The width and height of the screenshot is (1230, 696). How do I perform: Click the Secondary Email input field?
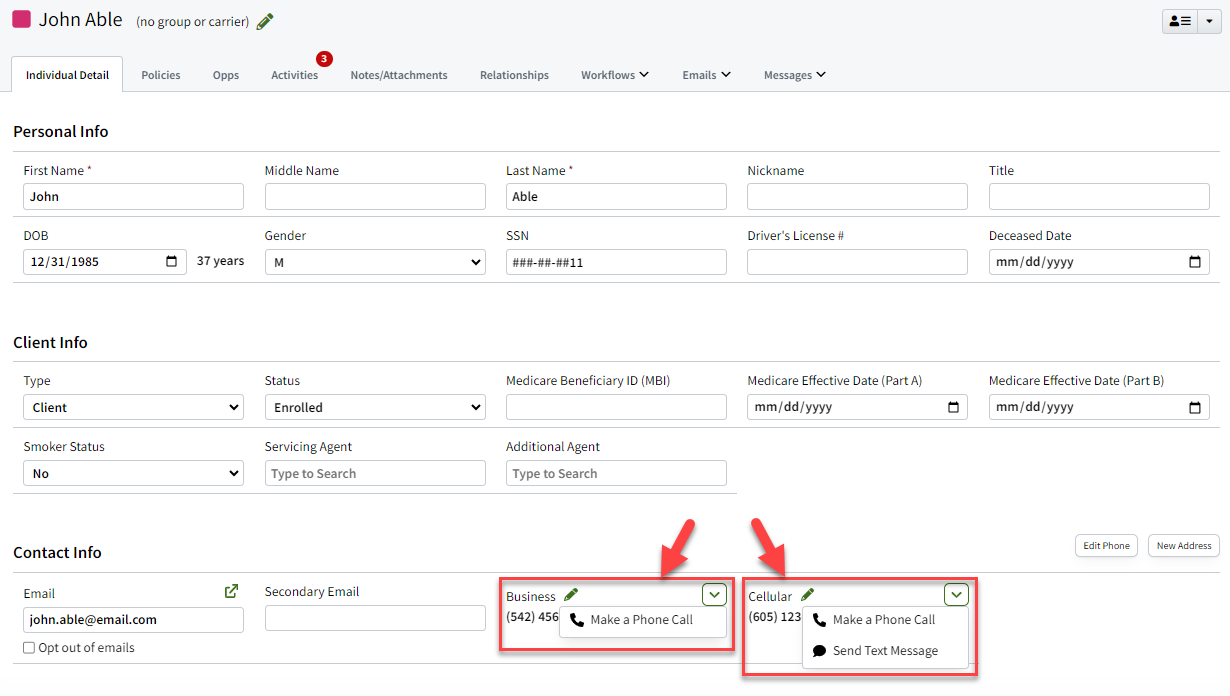[x=375, y=619]
